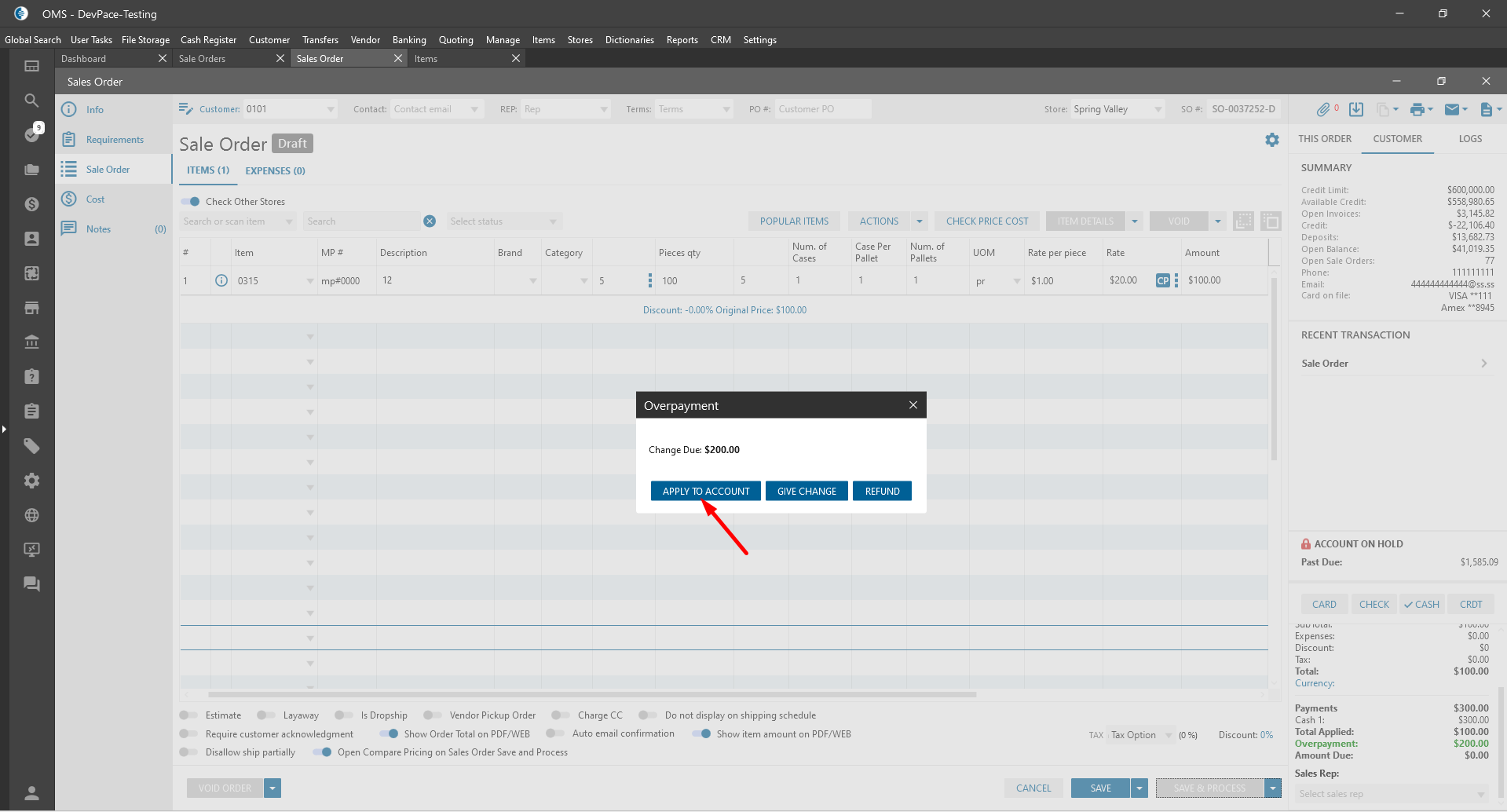Click APPLY TO ACCOUNT in Overpayment dialog
This screenshot has width=1507, height=812.
[x=706, y=491]
